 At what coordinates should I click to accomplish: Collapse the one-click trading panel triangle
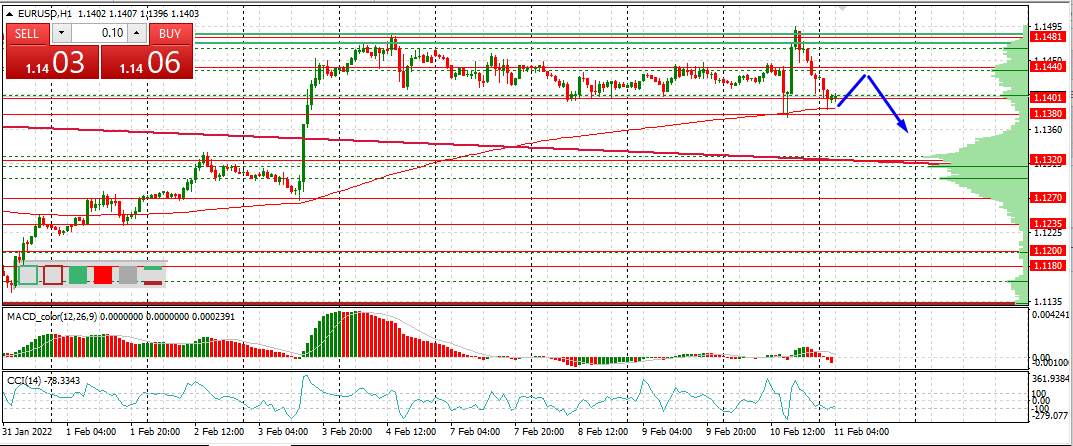tap(10, 13)
